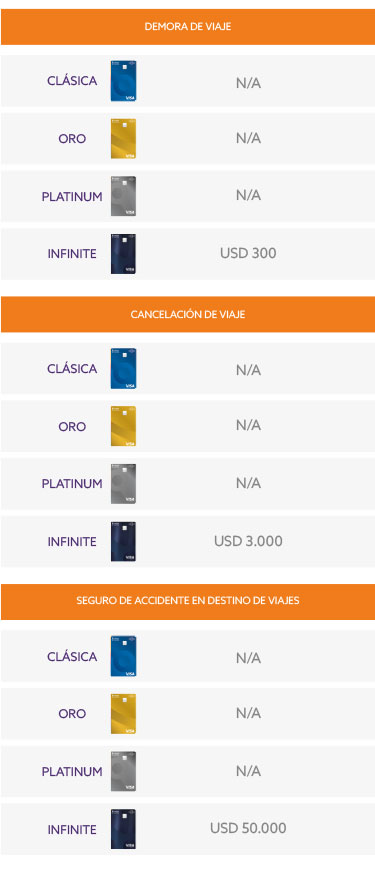375x870 pixels.
Task: Click the Cancelación de Viaje orange header
Action: click(x=188, y=315)
